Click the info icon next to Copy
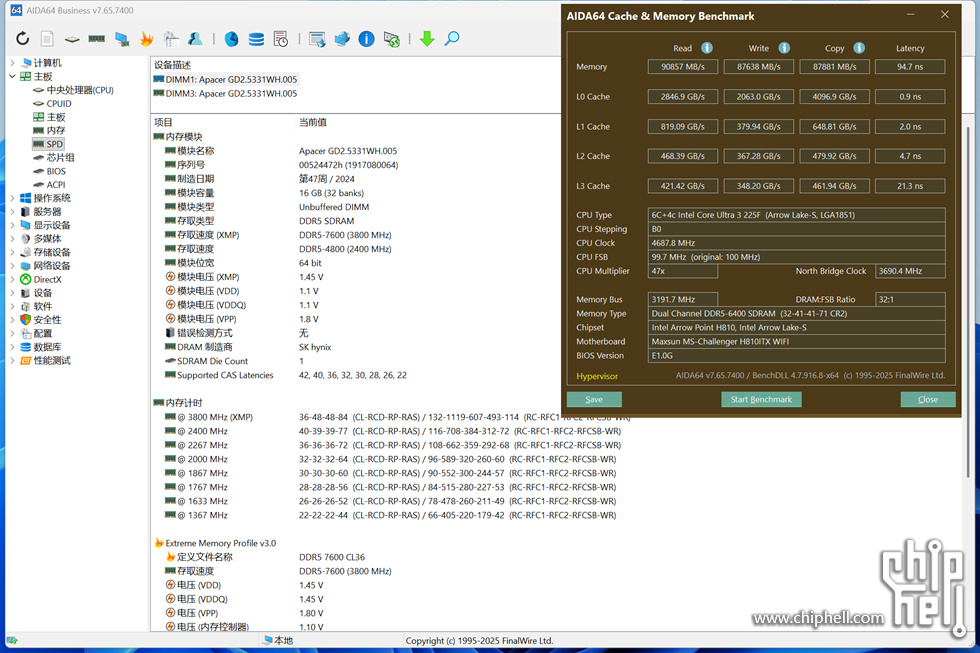 pyautogui.click(x=859, y=48)
